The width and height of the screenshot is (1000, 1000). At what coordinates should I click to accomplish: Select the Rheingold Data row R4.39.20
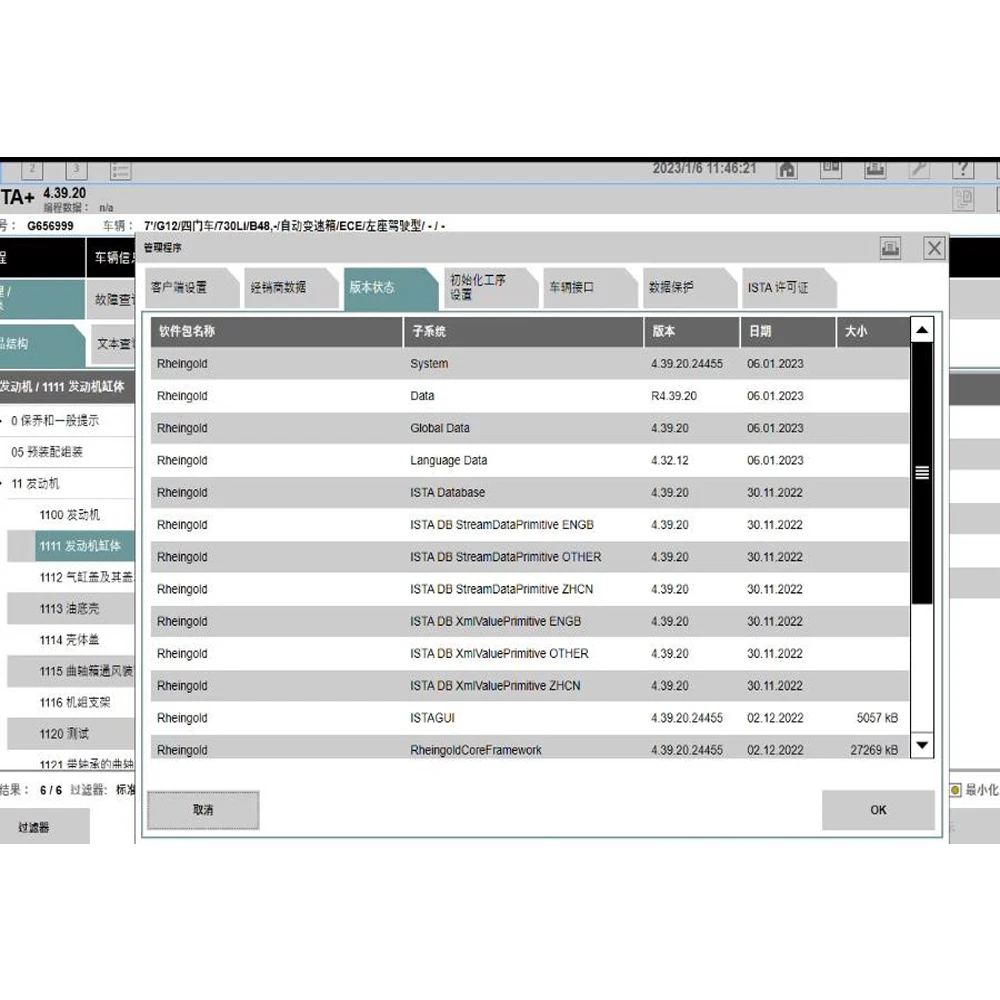pyautogui.click(x=530, y=396)
